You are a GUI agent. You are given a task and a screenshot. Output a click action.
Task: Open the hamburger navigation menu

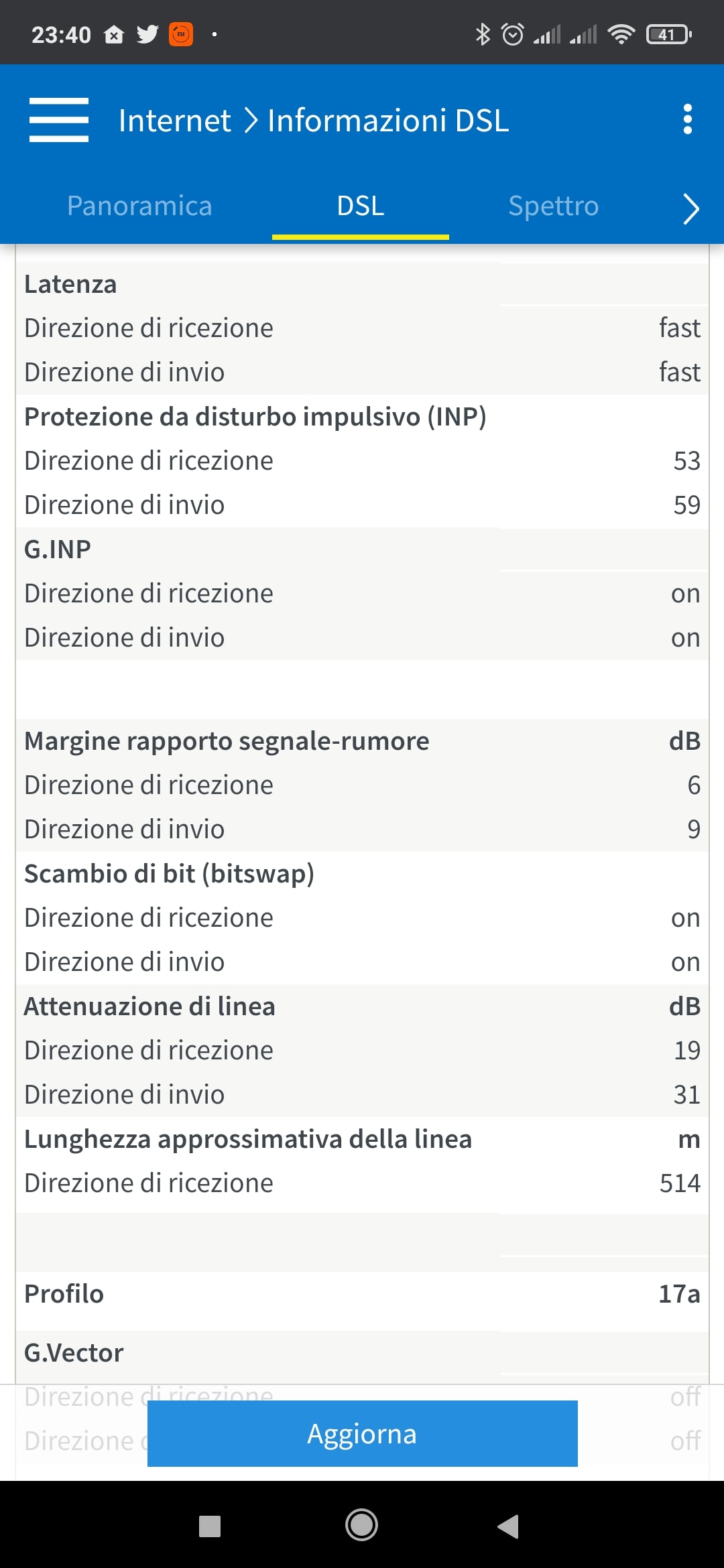click(x=59, y=120)
